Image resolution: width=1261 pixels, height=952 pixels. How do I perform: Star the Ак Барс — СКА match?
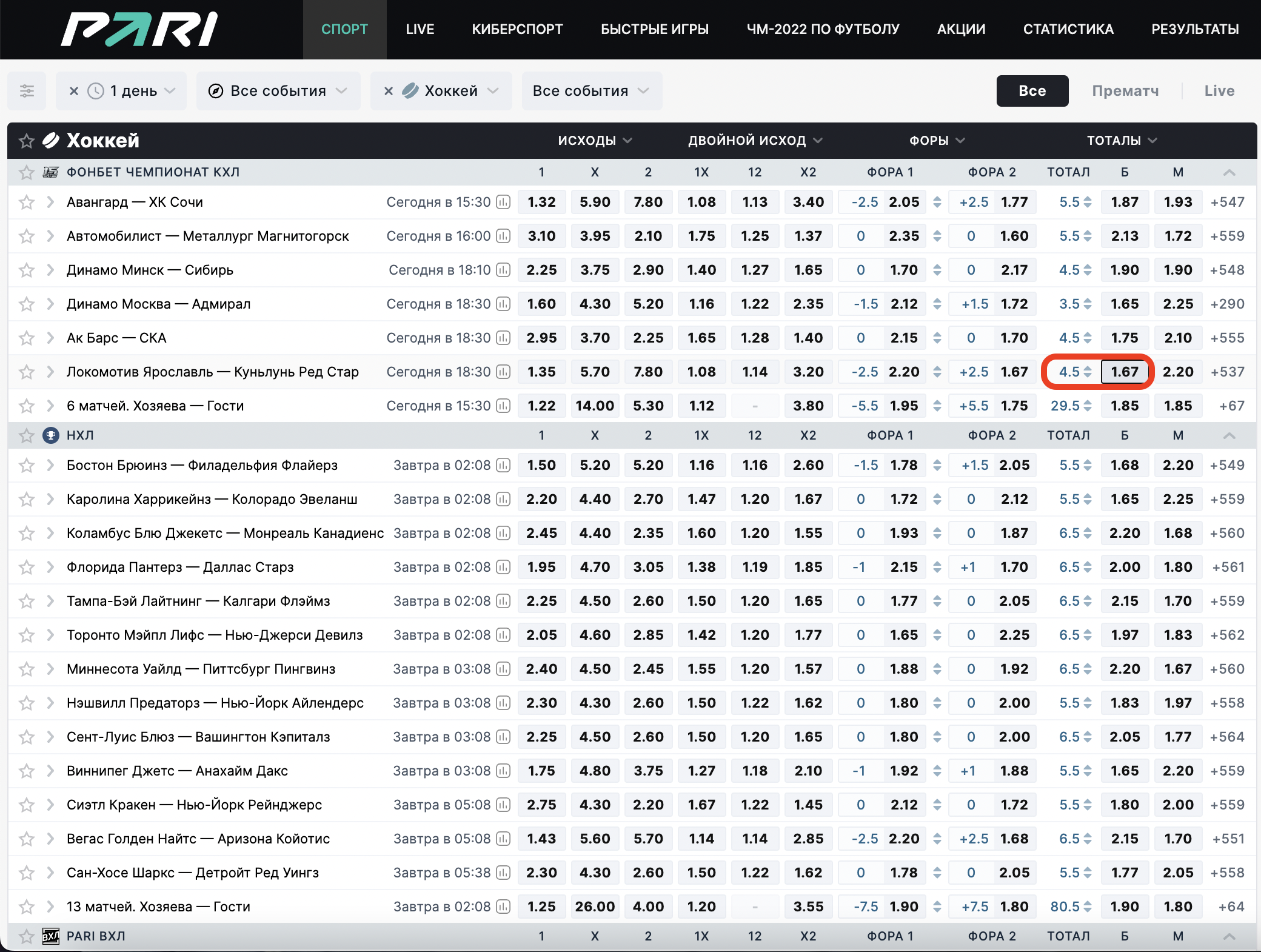pos(26,338)
